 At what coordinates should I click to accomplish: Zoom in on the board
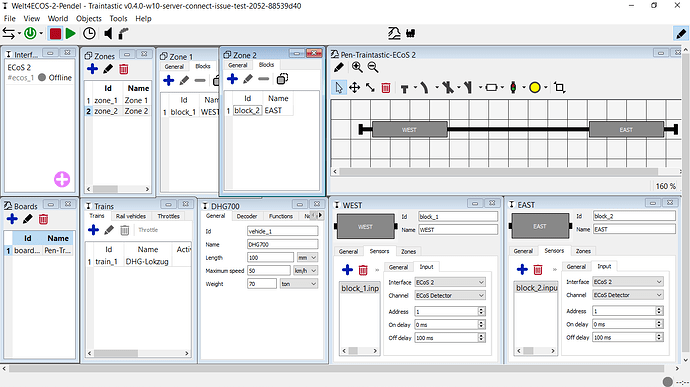[357, 67]
